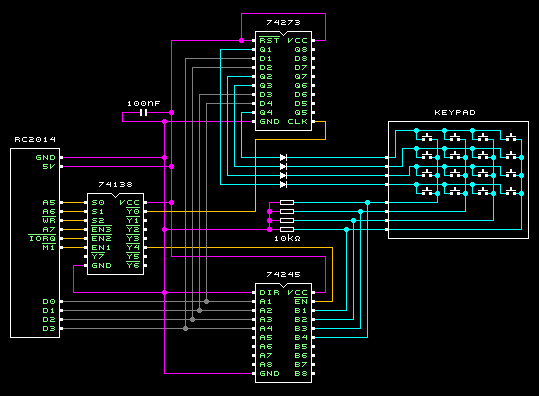Screen dimensions: 539x396
Task: Select the 74245 chip title
Action: click(284, 274)
